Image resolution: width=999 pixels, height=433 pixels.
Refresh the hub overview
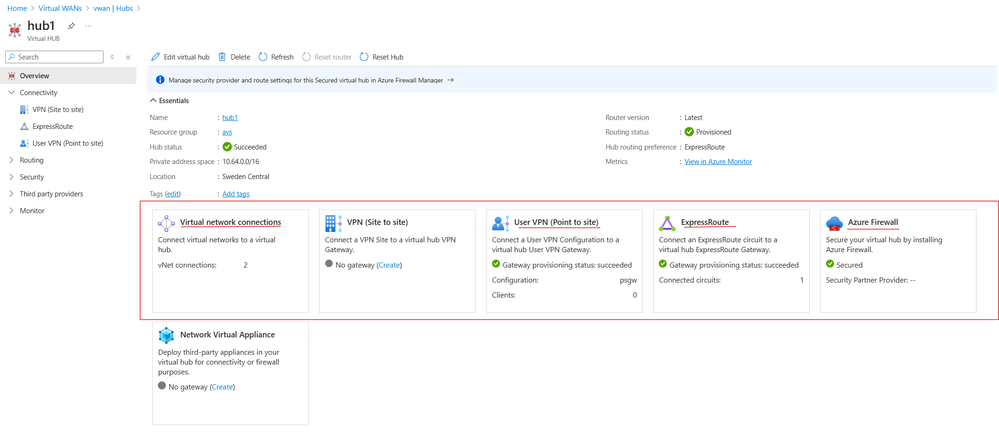point(276,57)
